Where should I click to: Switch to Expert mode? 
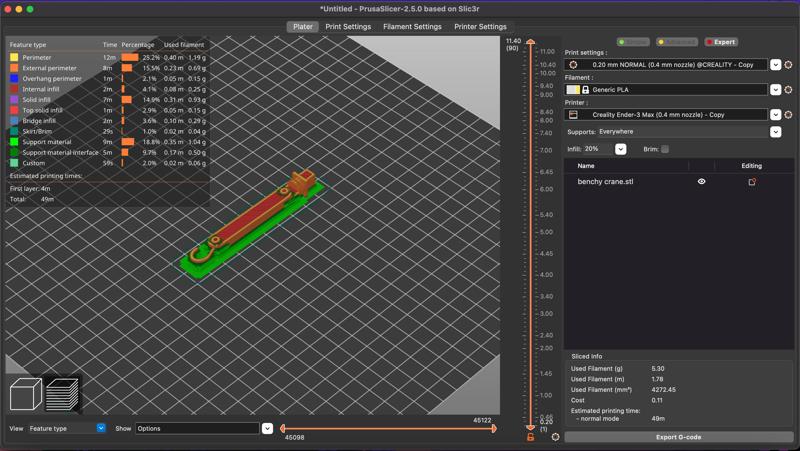pyautogui.click(x=722, y=42)
